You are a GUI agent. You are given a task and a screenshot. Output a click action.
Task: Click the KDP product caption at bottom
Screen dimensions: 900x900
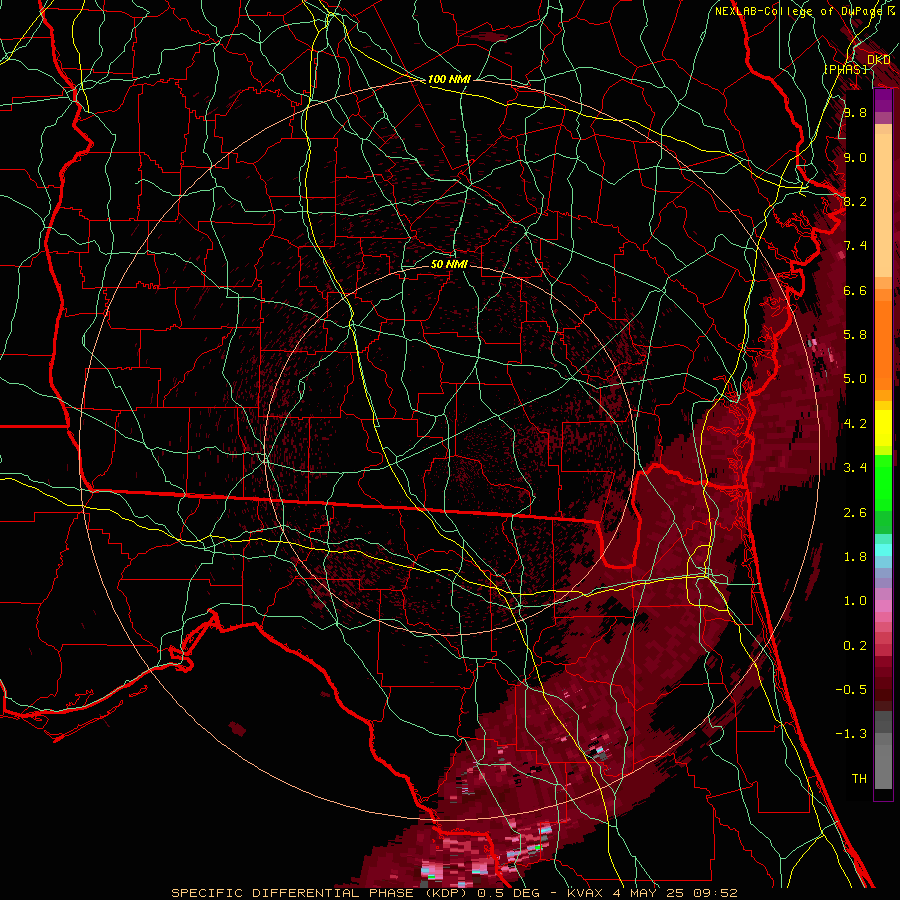[x=454, y=893]
